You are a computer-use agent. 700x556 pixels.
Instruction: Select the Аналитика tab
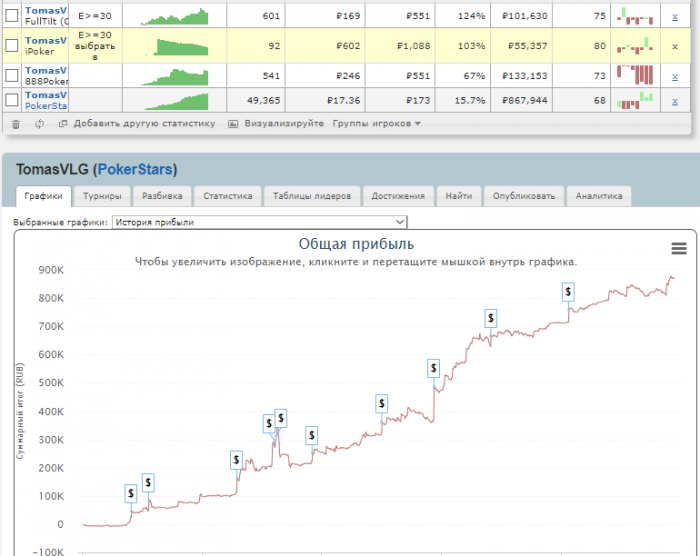coord(599,196)
